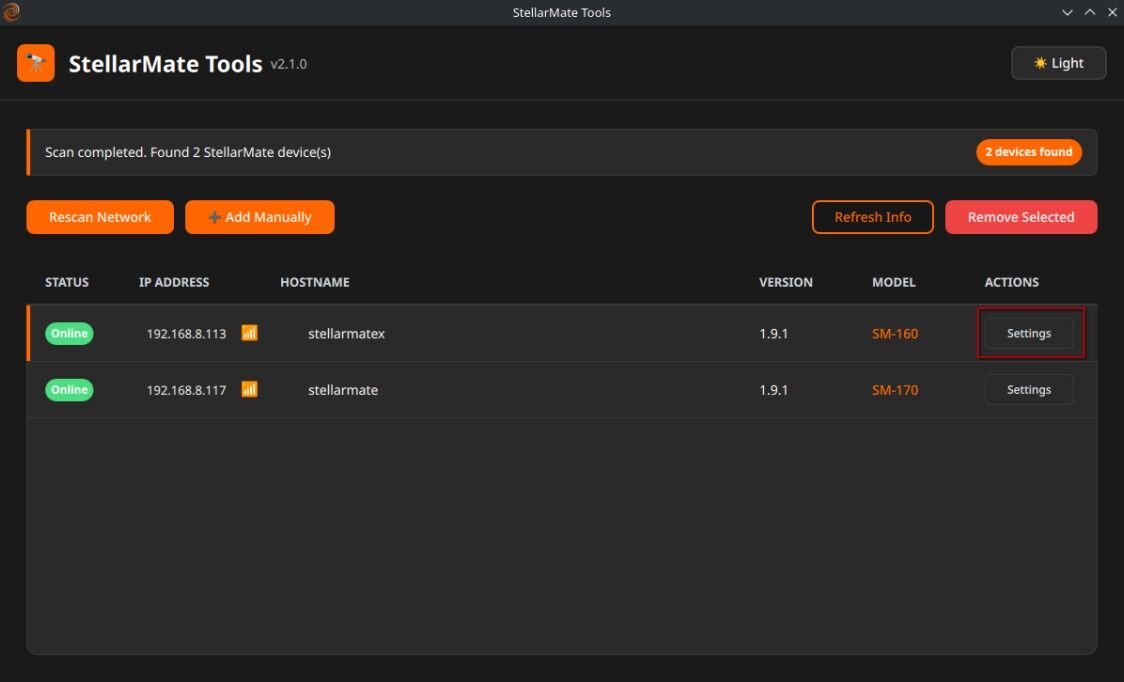Maximize the StellarMate Tools window

point(1090,12)
